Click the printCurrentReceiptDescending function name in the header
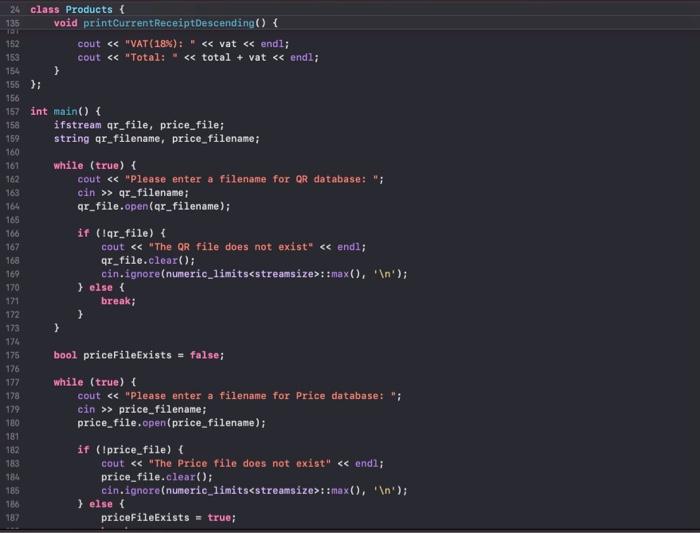The image size is (700, 533). coord(169,23)
